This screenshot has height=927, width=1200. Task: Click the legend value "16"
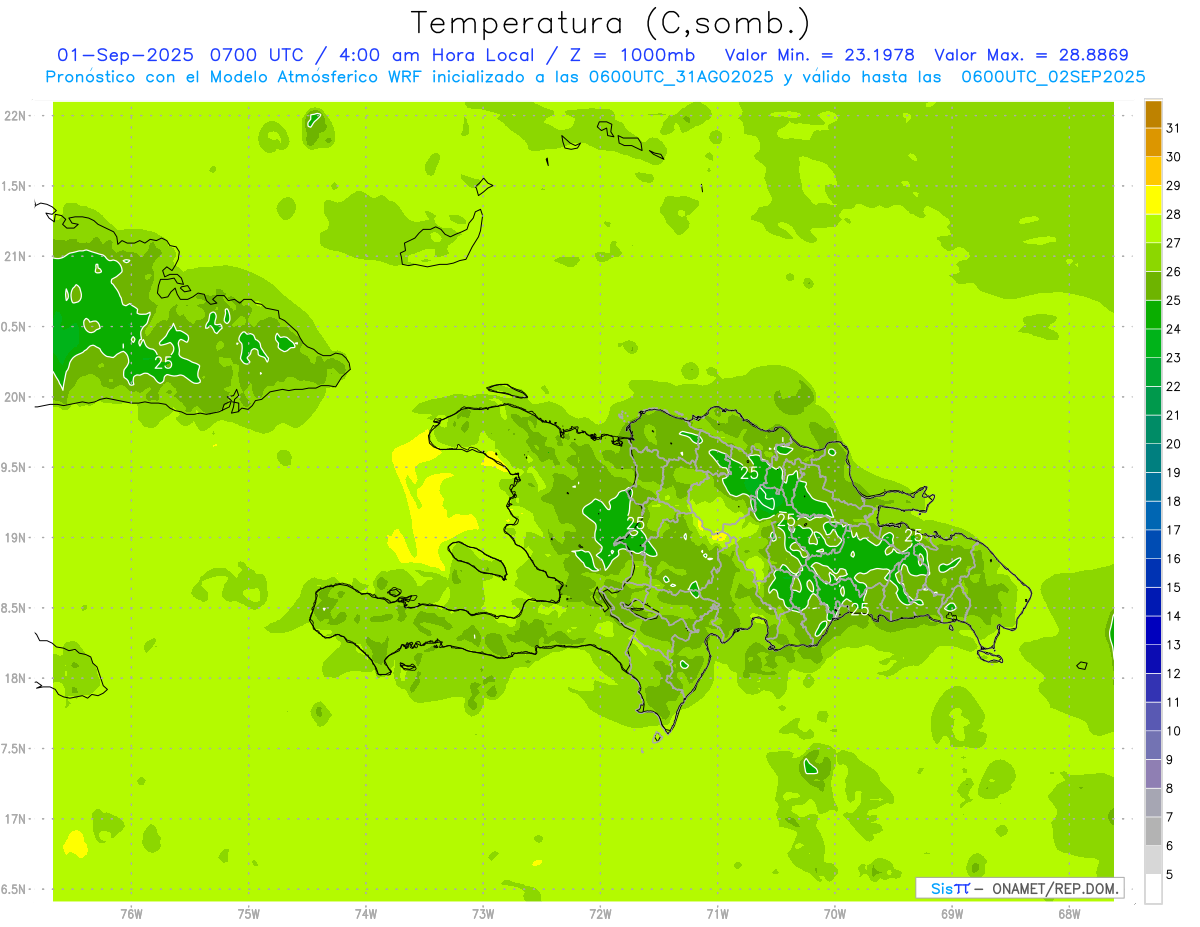tap(1174, 559)
